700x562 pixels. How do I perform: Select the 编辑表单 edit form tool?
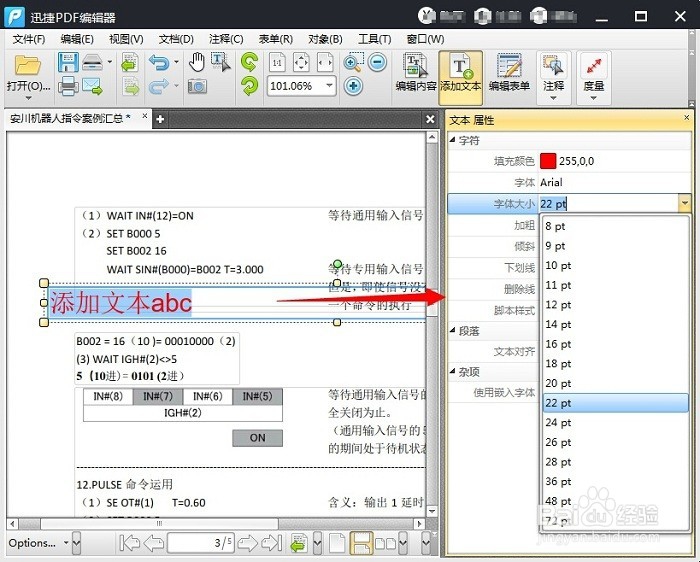point(509,72)
